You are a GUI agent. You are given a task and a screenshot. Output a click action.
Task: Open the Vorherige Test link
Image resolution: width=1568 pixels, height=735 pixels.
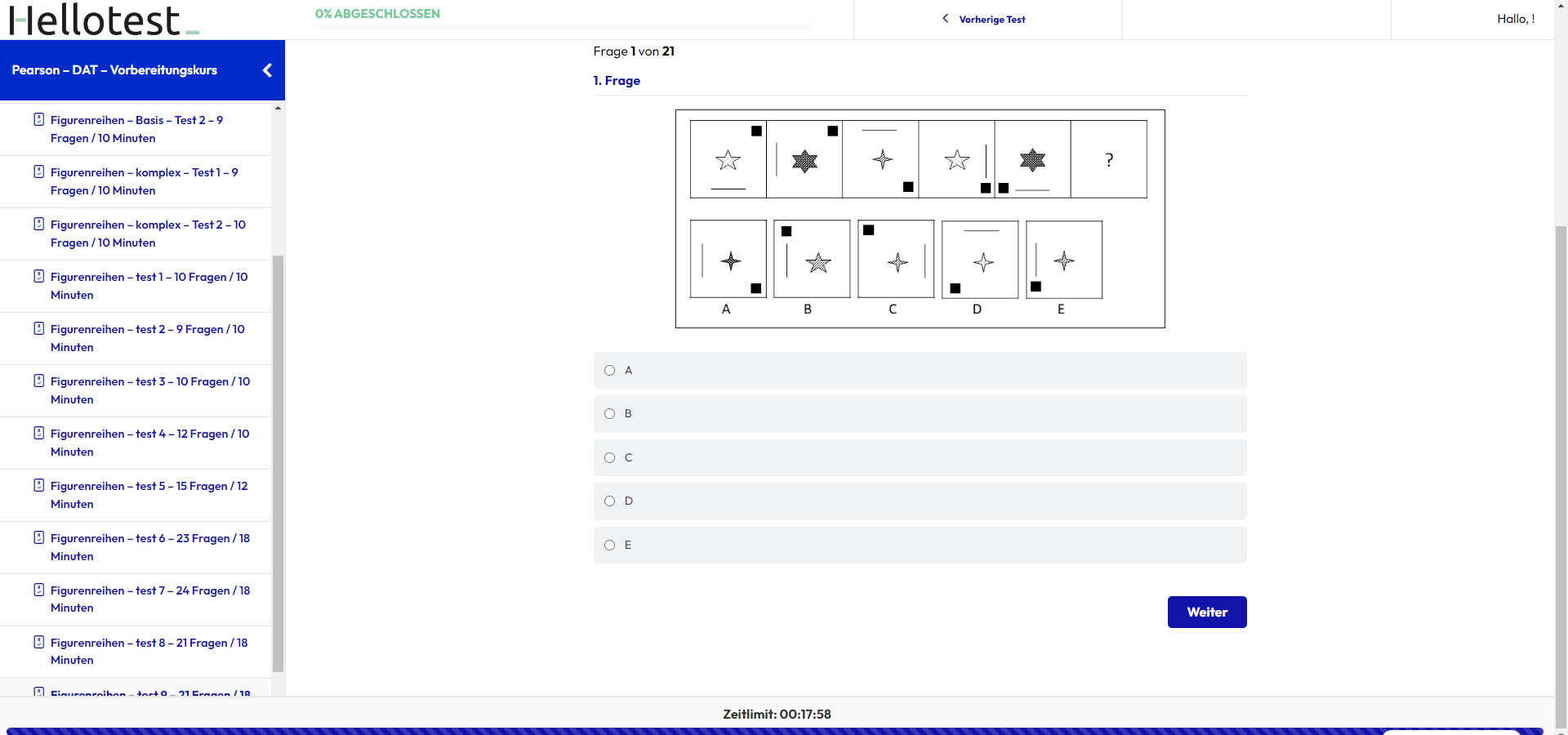click(991, 20)
